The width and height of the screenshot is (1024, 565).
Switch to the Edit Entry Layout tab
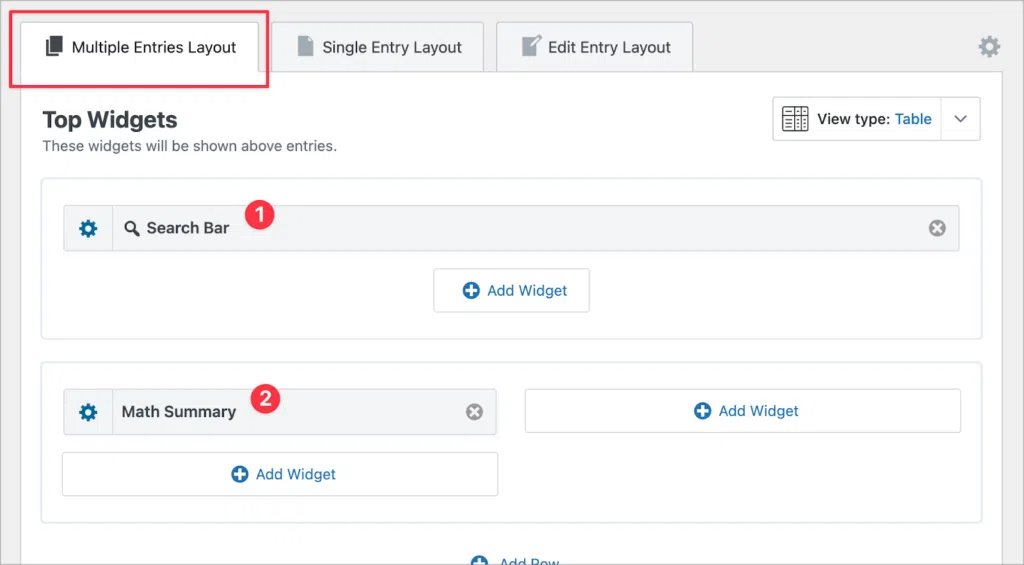coord(594,47)
